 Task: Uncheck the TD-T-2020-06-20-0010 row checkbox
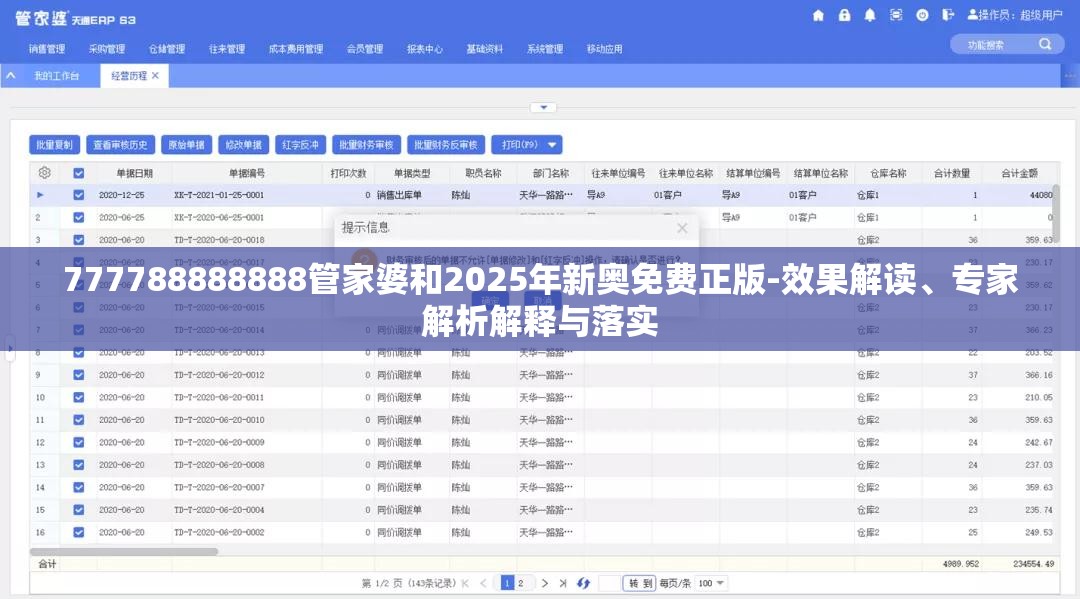[79, 420]
